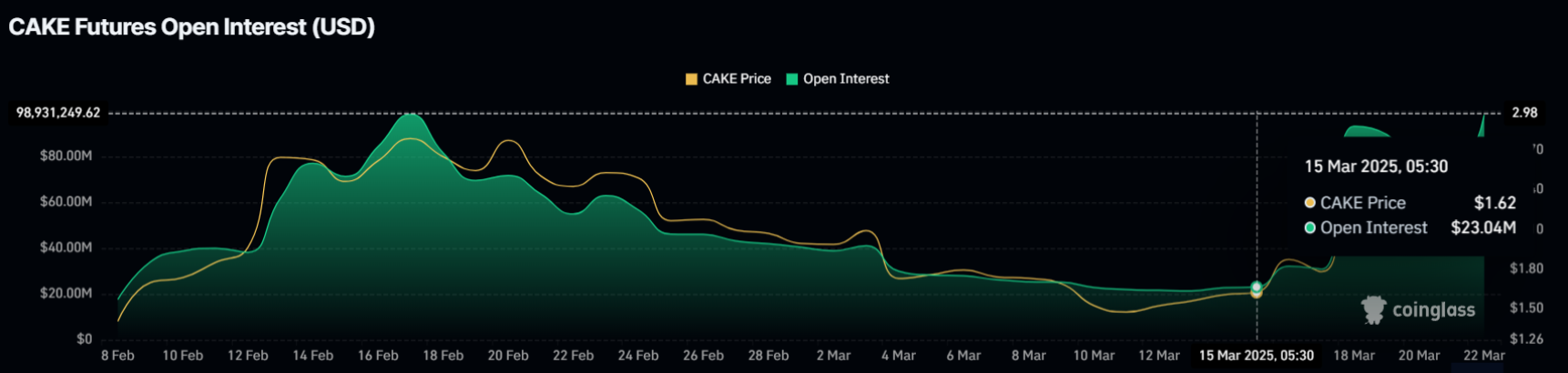Click the $20.00M y-axis label
Viewport: 1568px width, 373px height.
66,293
